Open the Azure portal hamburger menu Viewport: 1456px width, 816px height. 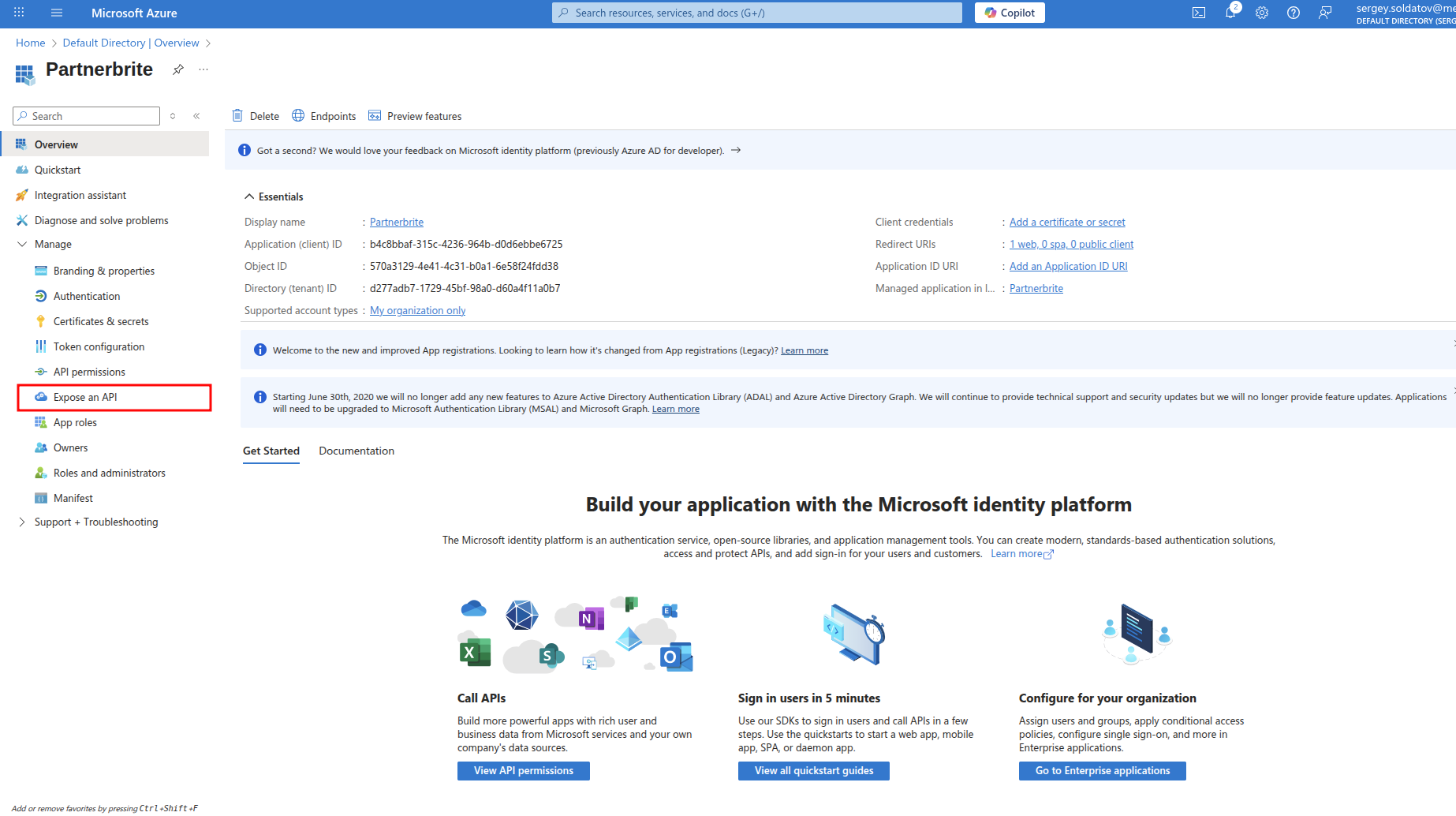(x=56, y=13)
